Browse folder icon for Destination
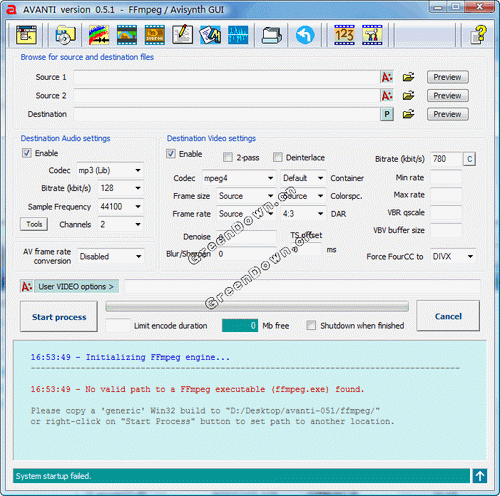The width and height of the screenshot is (500, 496). pyautogui.click(x=408, y=114)
